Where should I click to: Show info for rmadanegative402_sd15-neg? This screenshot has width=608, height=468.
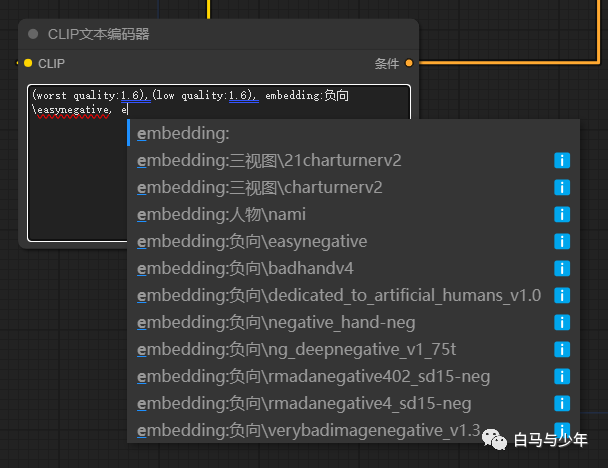coord(562,376)
